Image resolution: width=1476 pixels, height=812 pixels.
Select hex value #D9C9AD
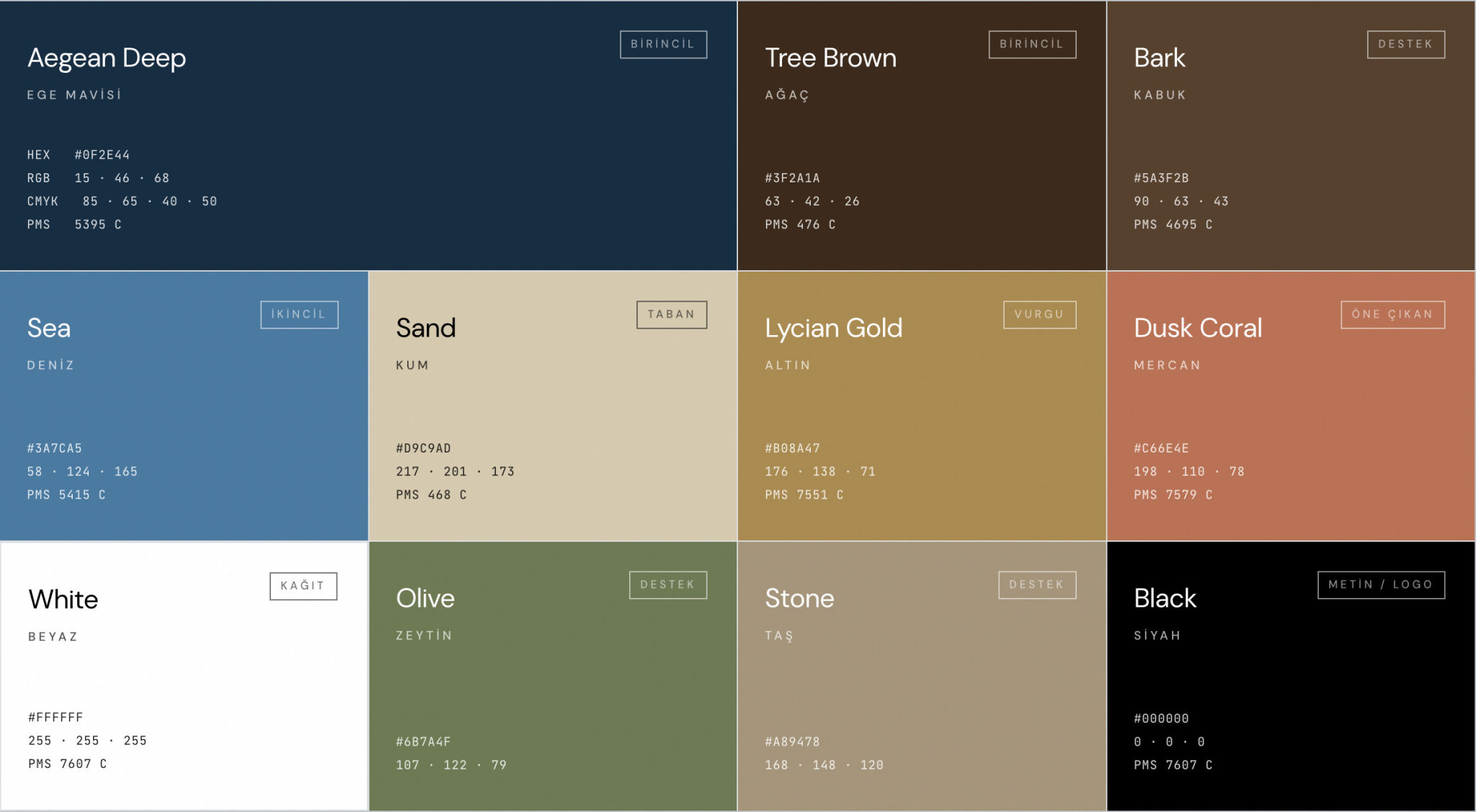click(423, 448)
